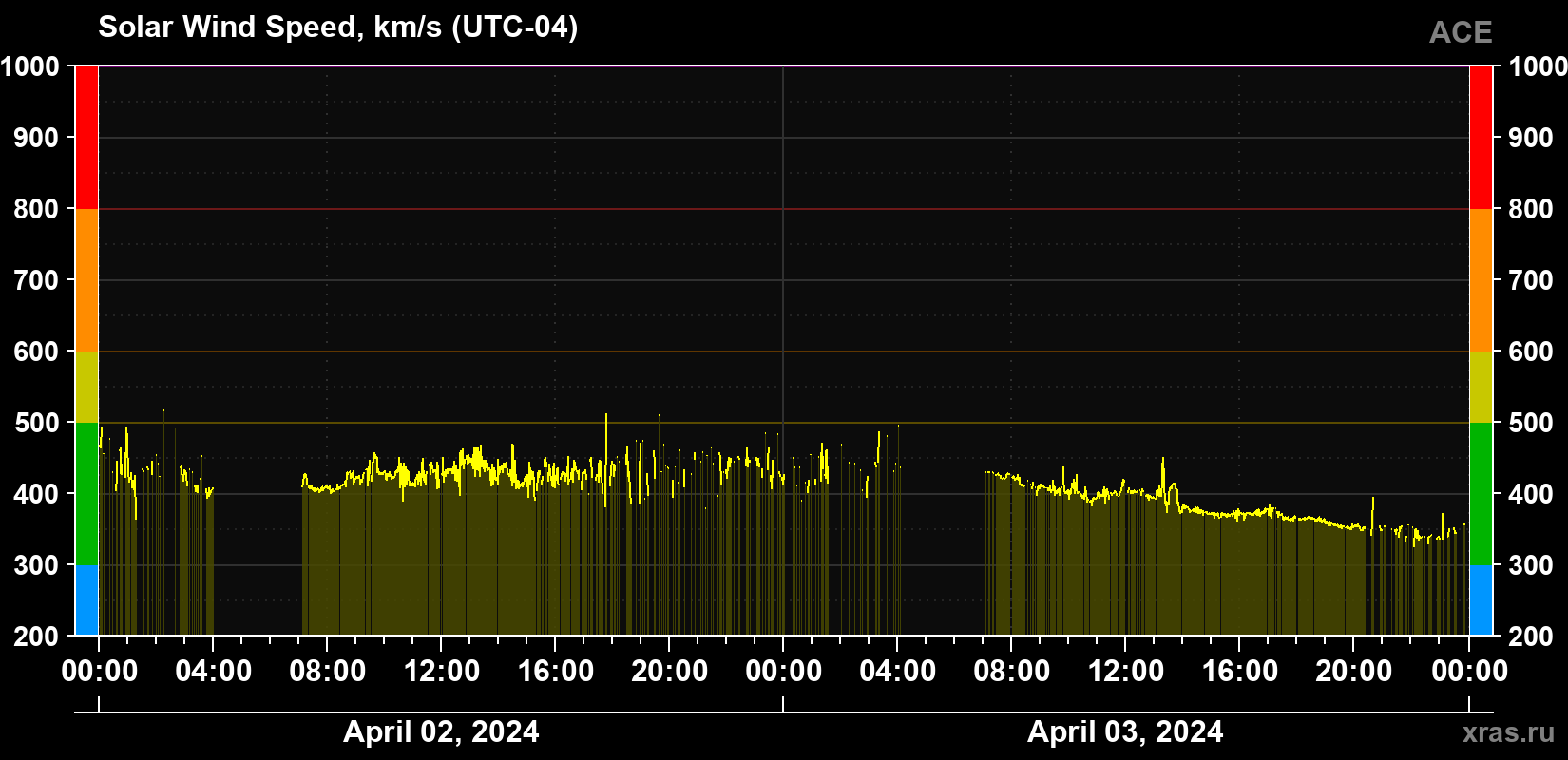Select the 'April 02, 2024' date label

[441, 731]
